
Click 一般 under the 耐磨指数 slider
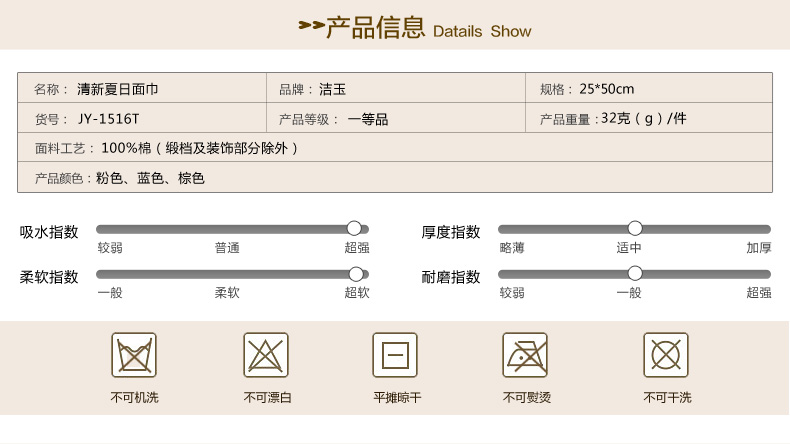pos(629,293)
